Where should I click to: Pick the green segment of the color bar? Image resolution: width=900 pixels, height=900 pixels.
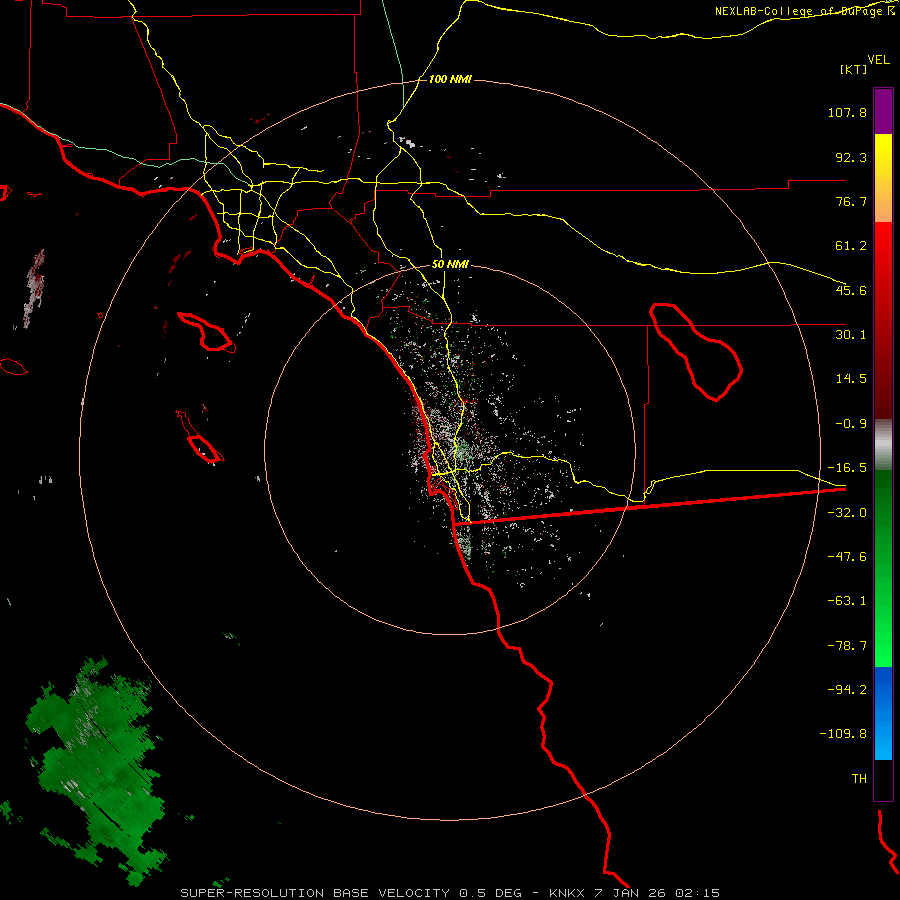[883, 568]
